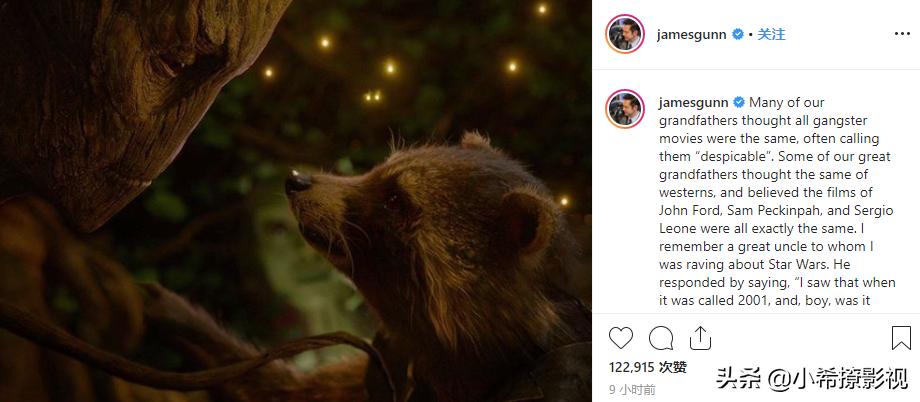Share the post using the share arrow icon
920x402 pixels.
pyautogui.click(x=700, y=337)
